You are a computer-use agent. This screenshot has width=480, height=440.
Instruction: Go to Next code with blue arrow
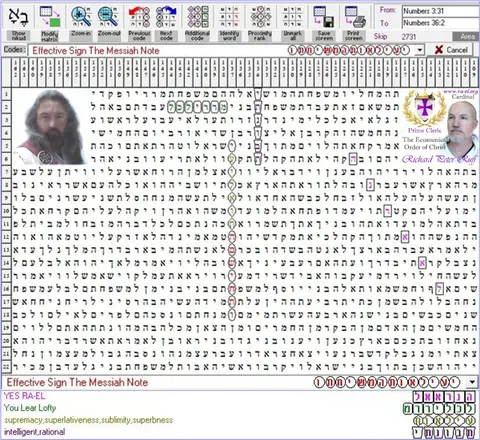166,22
